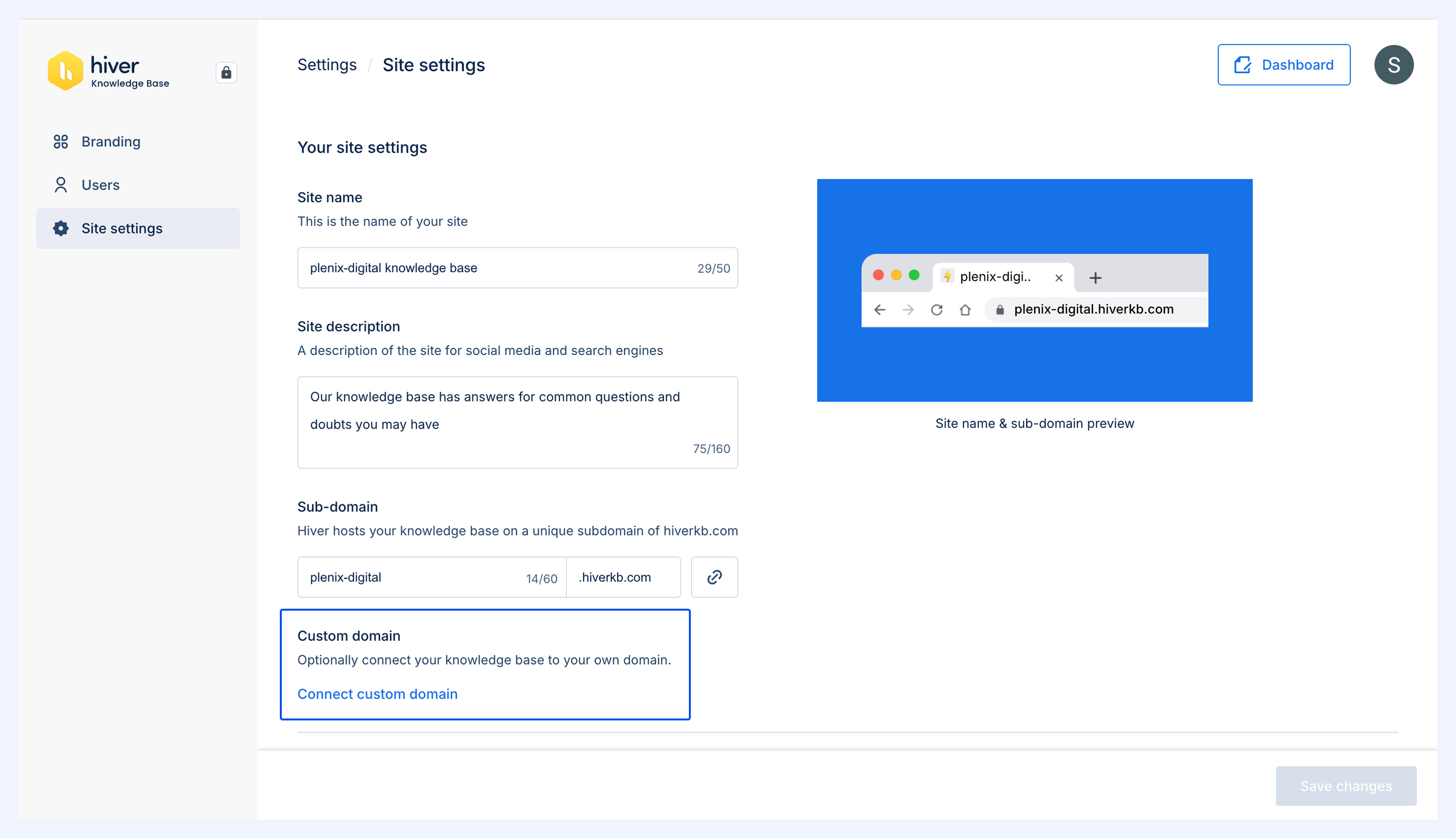1456x838 pixels.
Task: Edit the Site name input field
Action: (x=517, y=268)
